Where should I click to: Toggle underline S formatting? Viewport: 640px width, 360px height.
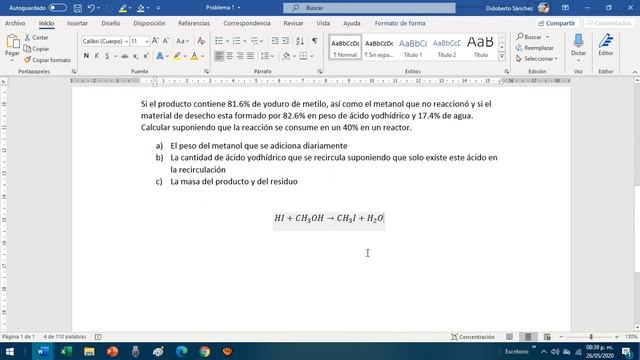pyautogui.click(x=107, y=56)
